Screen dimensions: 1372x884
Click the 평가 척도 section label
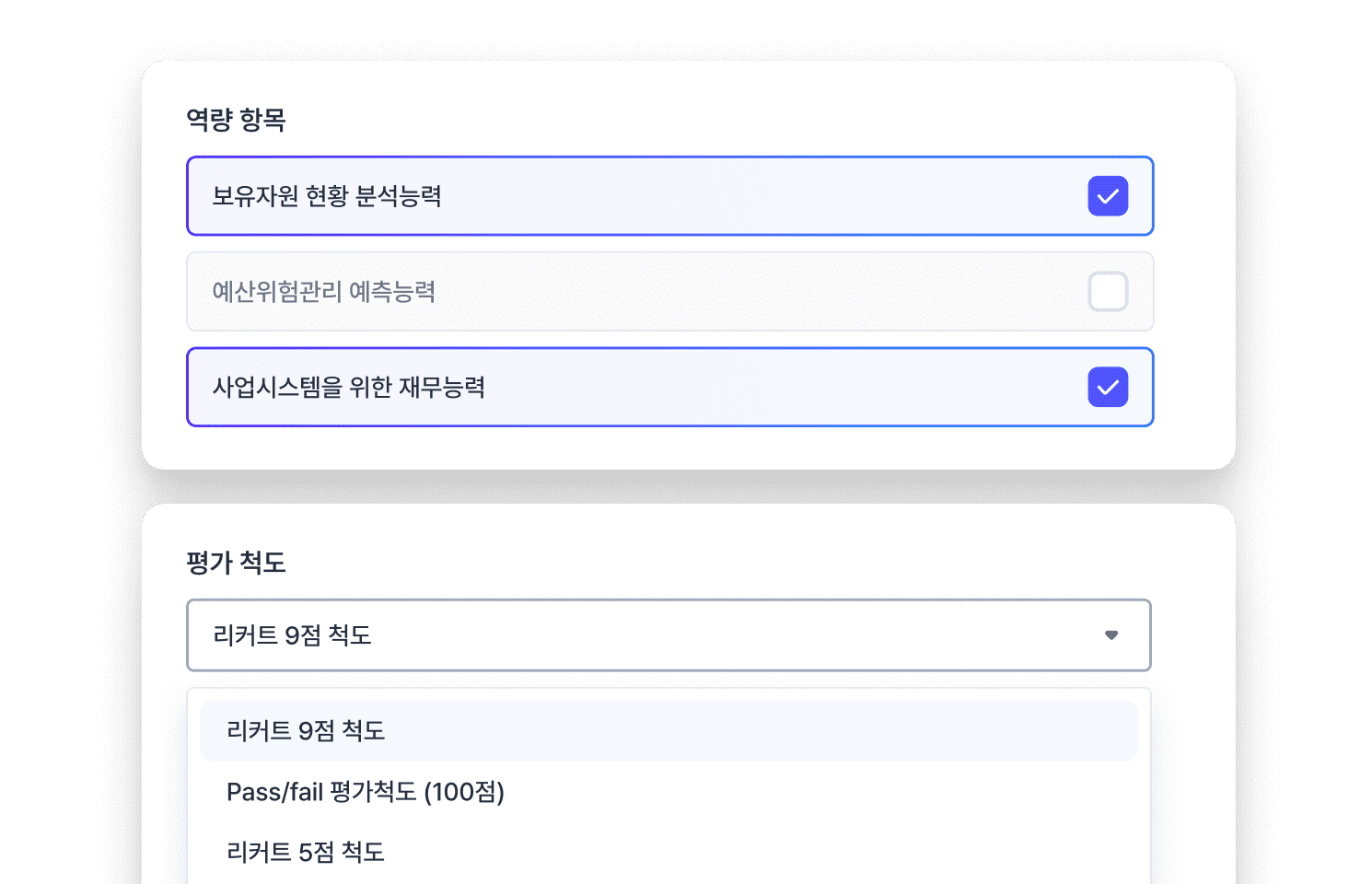click(235, 563)
